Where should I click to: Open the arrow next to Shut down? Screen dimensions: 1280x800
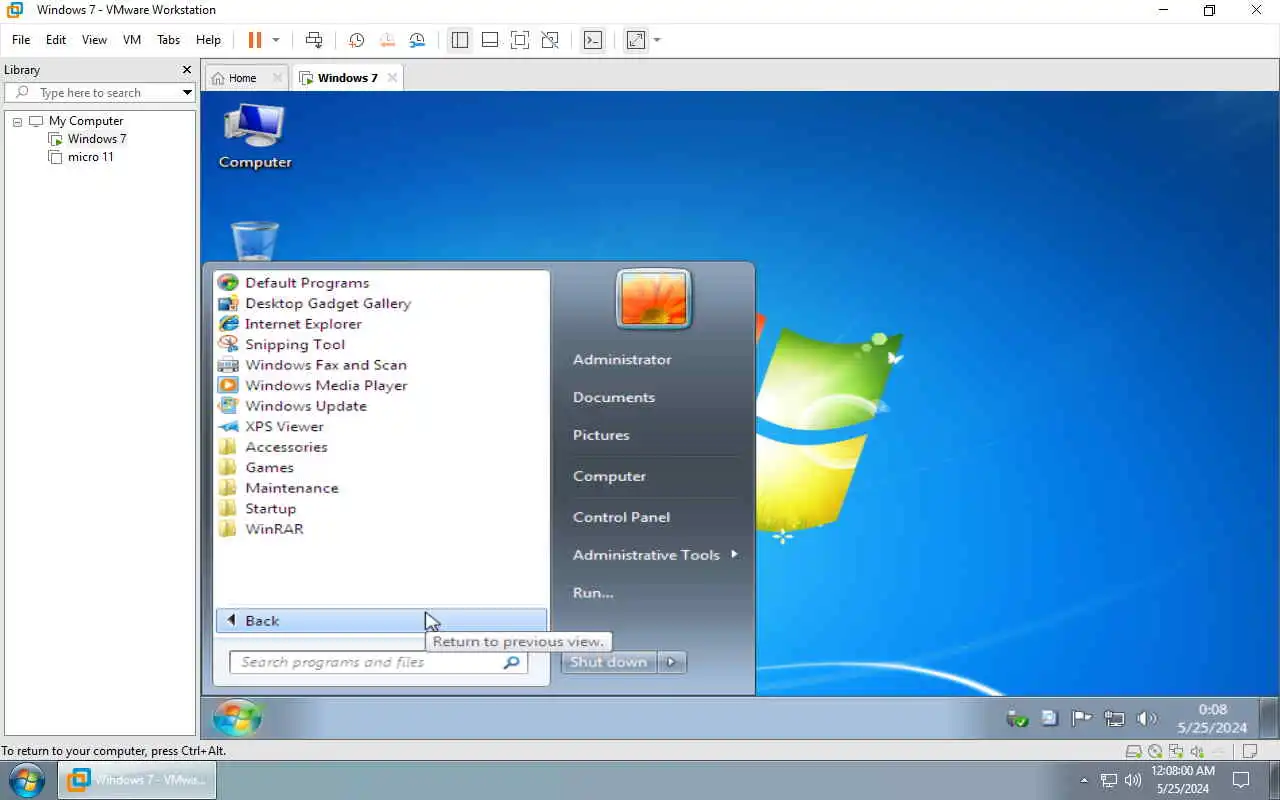pos(672,662)
